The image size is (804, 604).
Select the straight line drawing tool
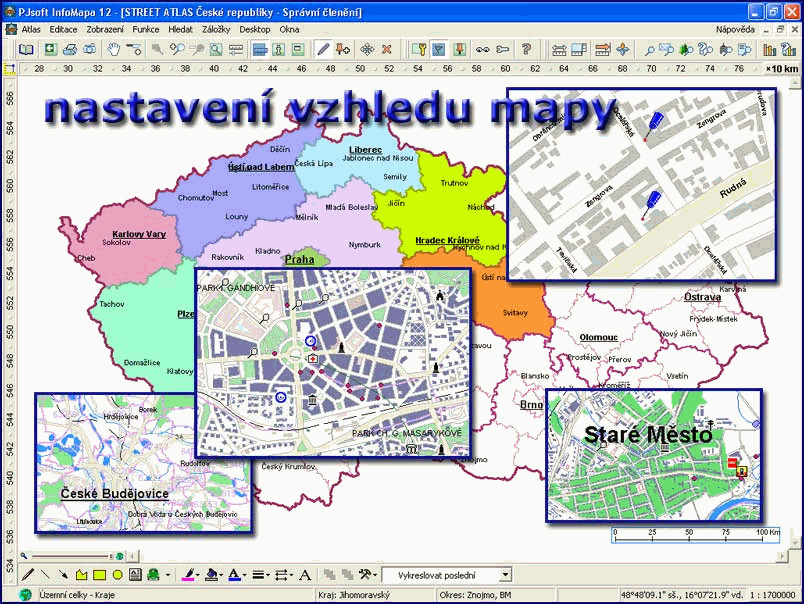pos(45,575)
